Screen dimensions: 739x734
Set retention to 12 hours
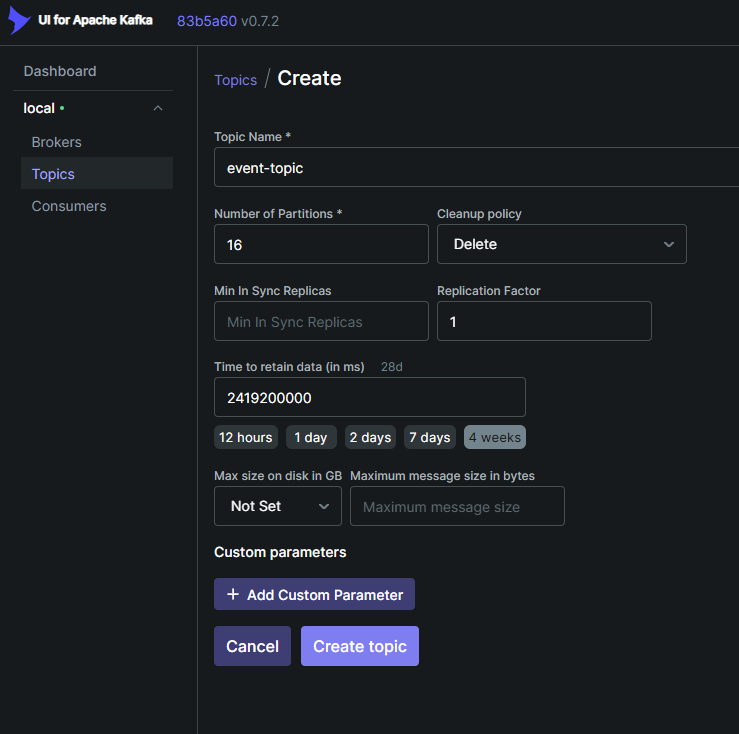pyautogui.click(x=246, y=437)
